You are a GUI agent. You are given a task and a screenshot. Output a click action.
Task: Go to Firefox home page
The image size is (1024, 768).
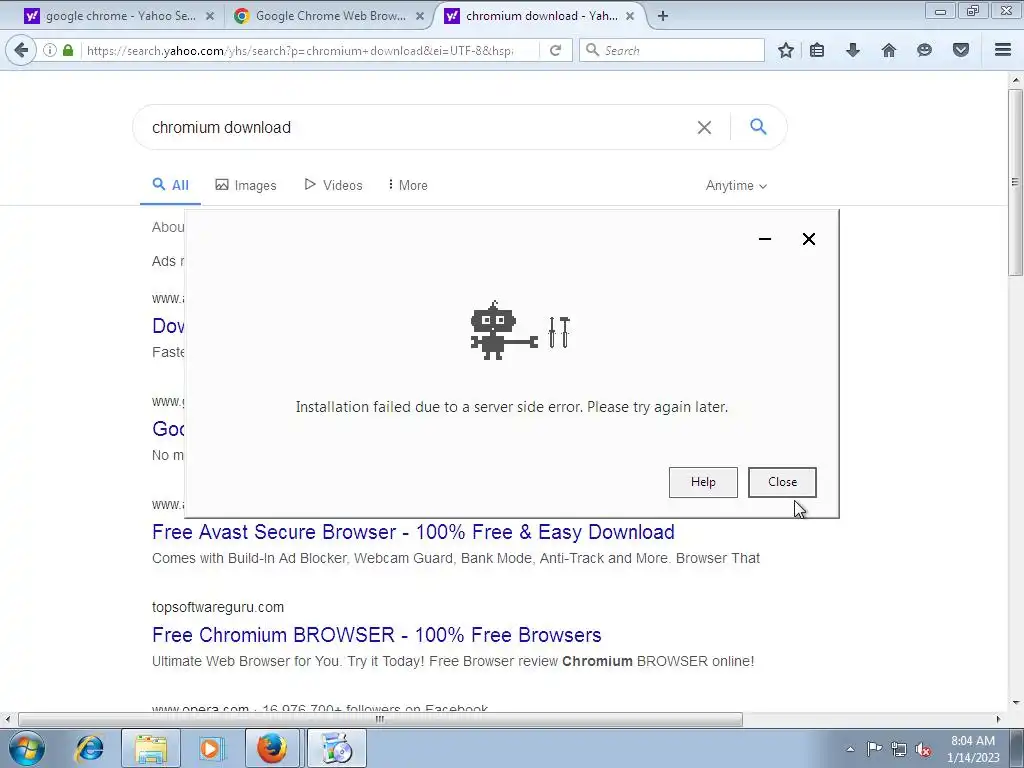pos(889,50)
